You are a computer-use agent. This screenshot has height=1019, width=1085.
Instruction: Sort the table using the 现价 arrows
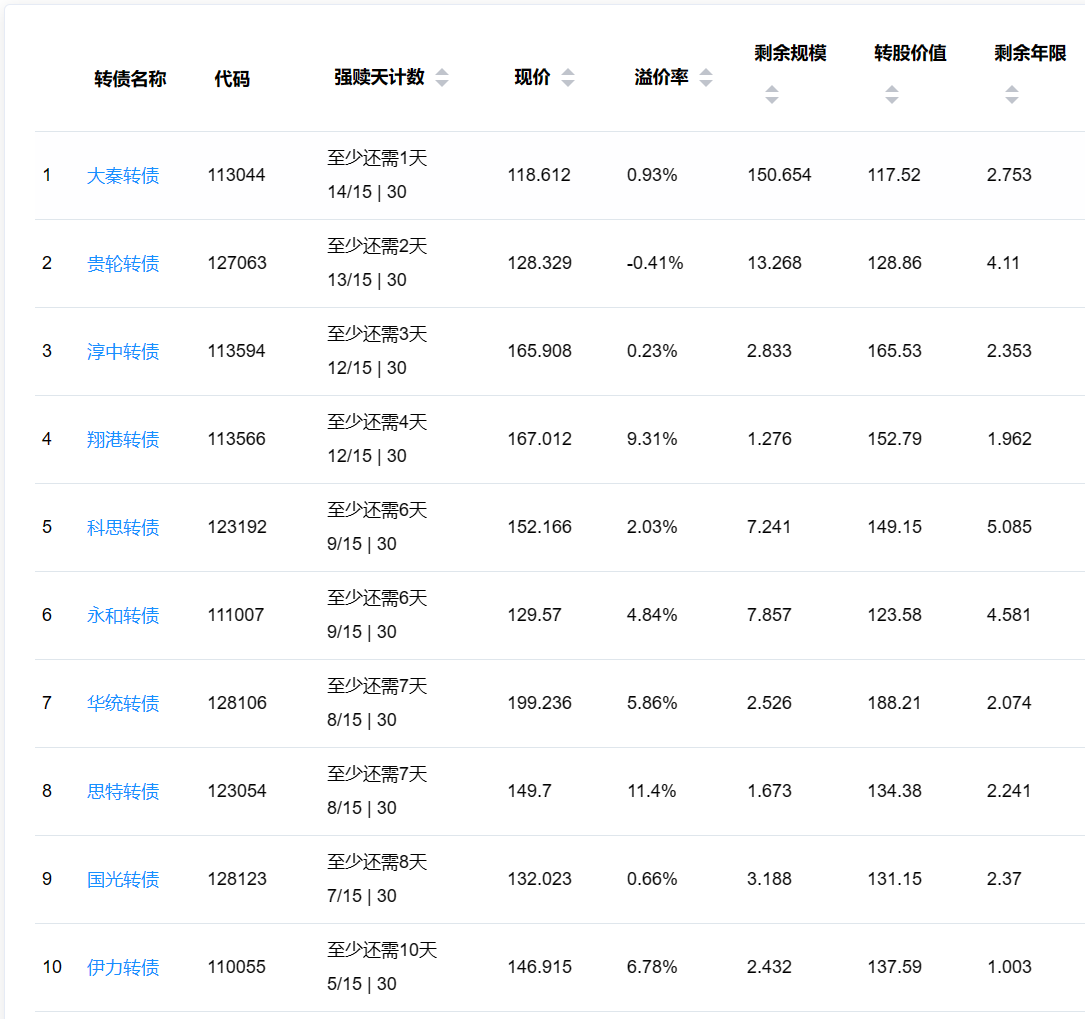[568, 78]
